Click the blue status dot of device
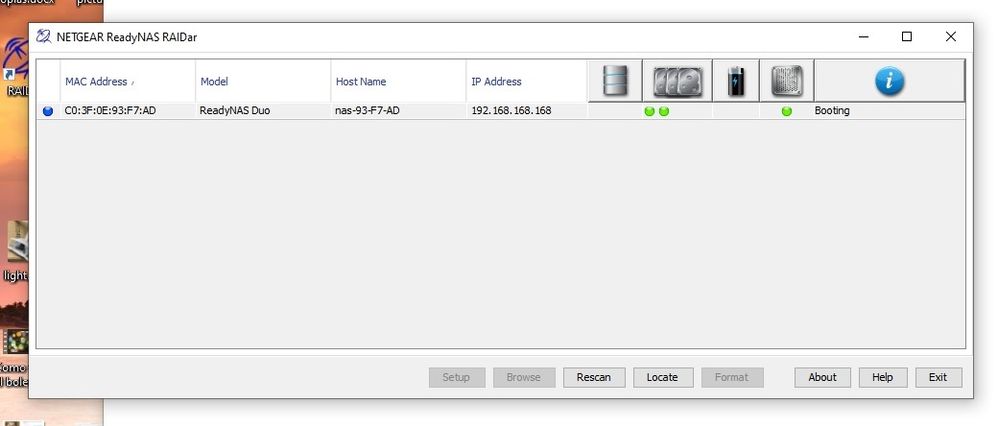 pos(48,111)
